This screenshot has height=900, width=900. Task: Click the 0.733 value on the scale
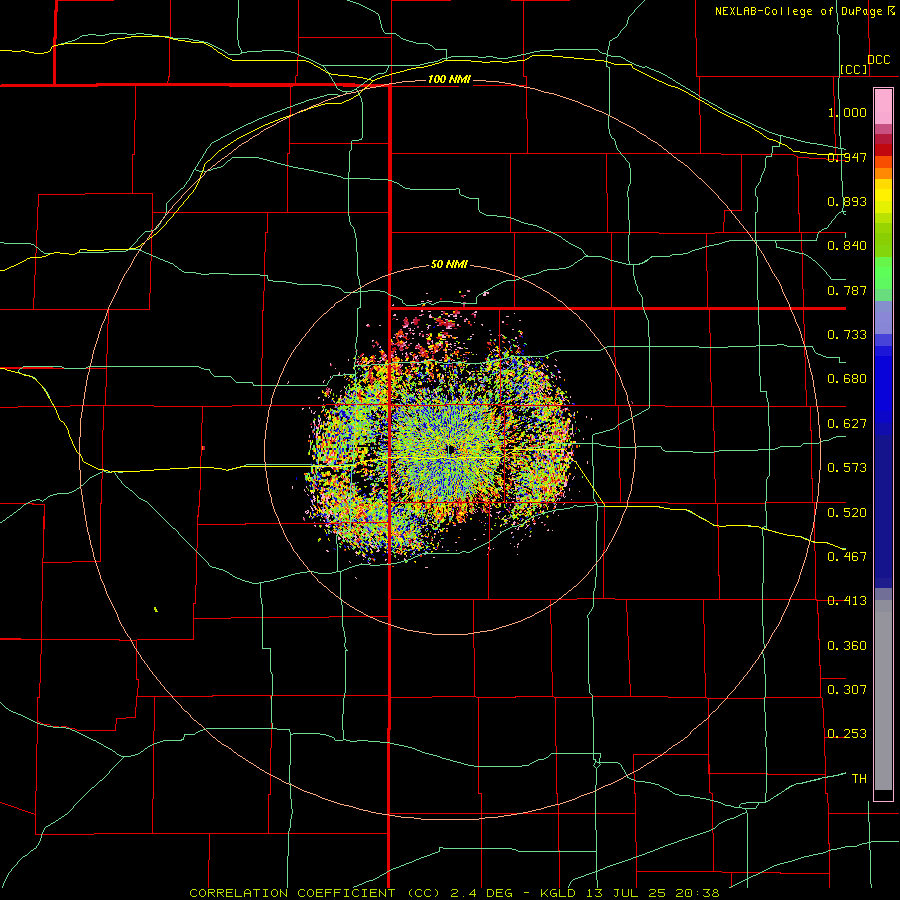[847, 335]
